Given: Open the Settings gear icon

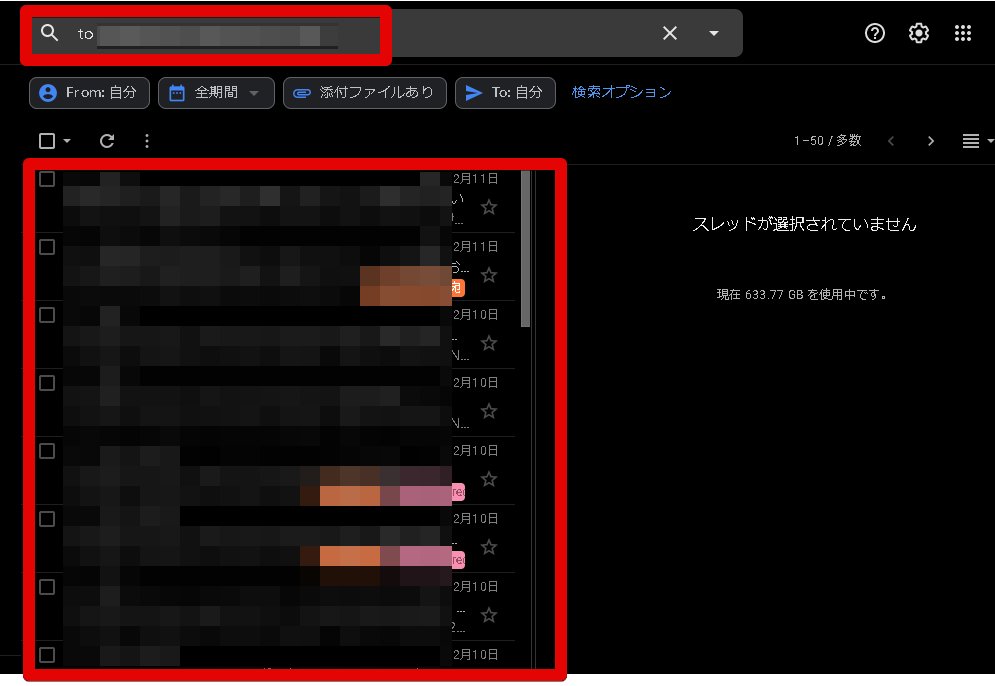Looking at the screenshot, I should pos(919,33).
